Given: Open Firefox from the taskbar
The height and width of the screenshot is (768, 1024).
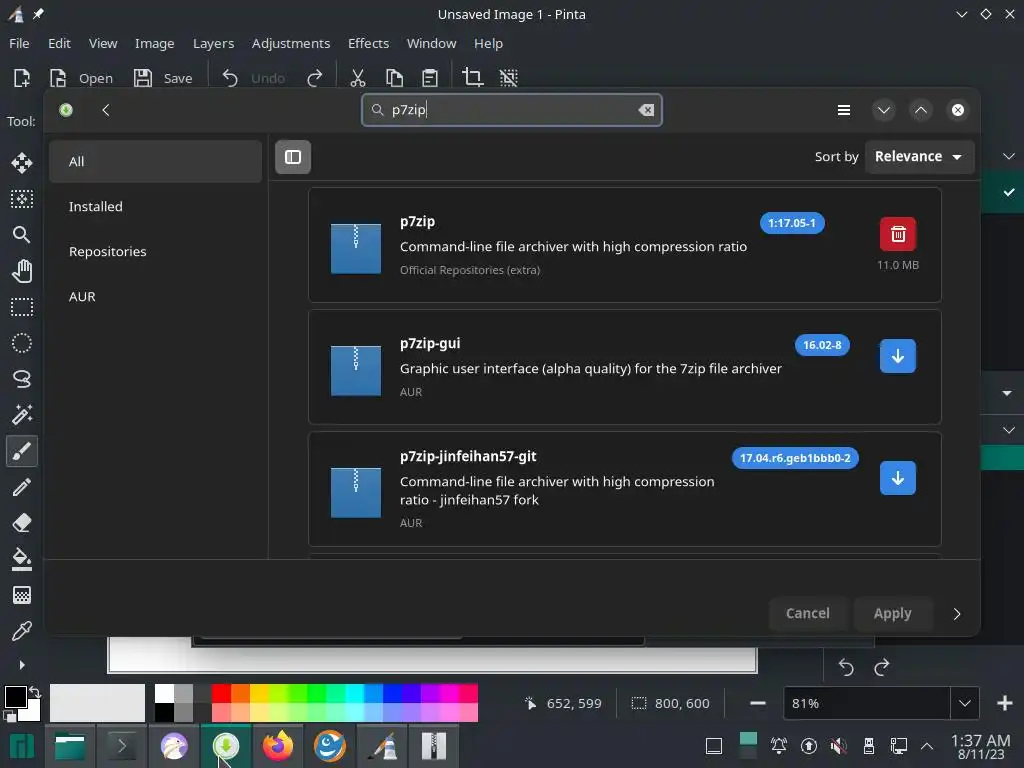Looking at the screenshot, I should [278, 746].
